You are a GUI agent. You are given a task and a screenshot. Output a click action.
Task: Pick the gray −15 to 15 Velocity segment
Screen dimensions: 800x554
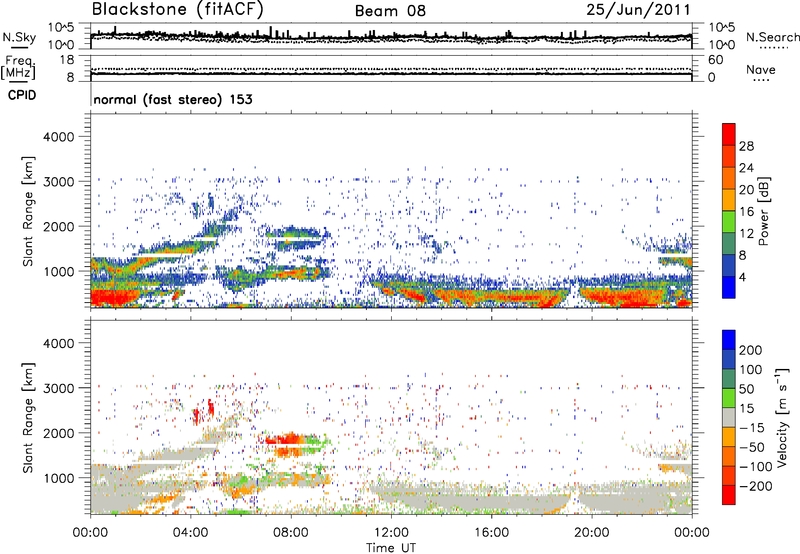point(729,417)
